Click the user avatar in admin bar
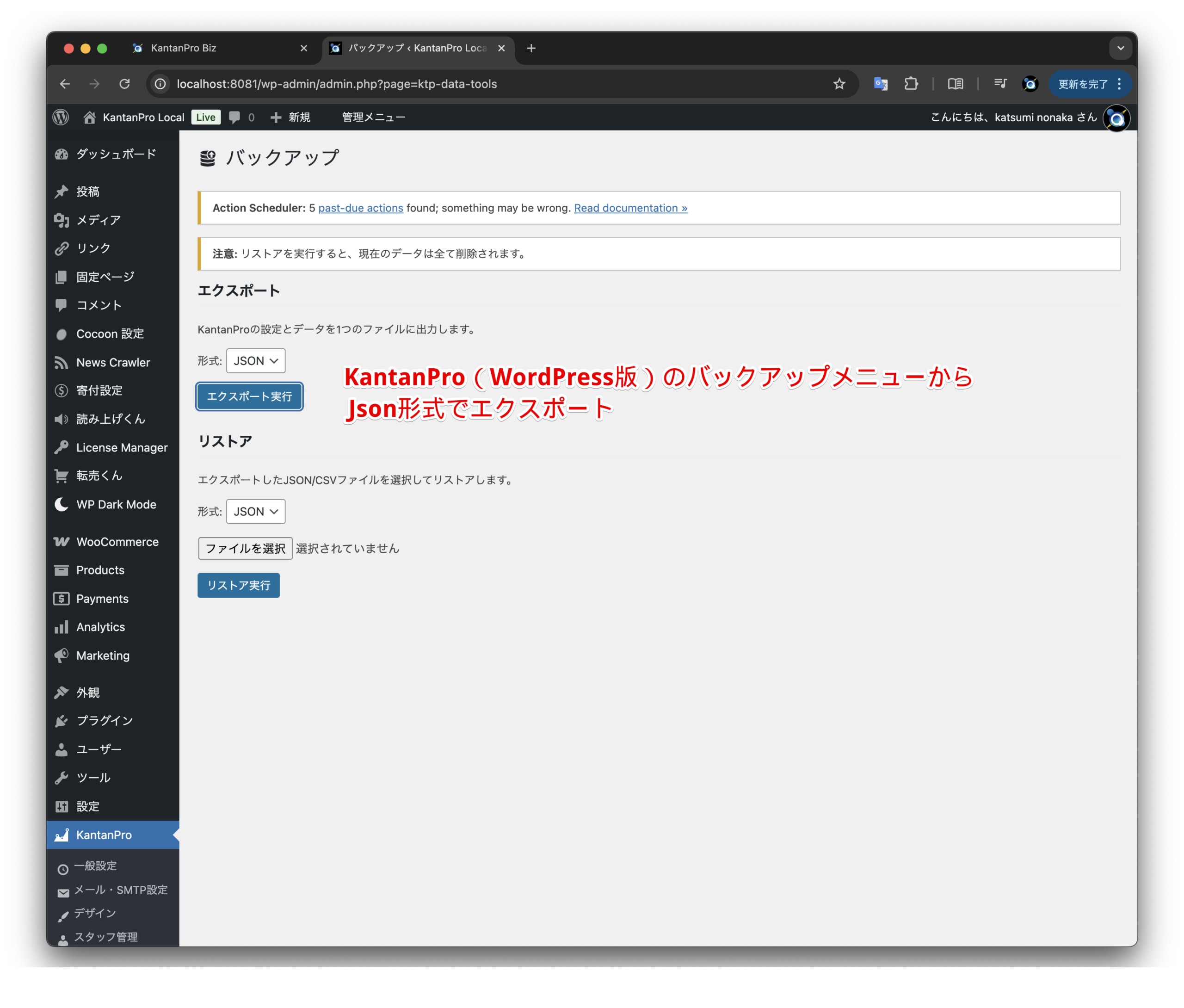Screen dimensions: 1184x1008 [1116, 118]
